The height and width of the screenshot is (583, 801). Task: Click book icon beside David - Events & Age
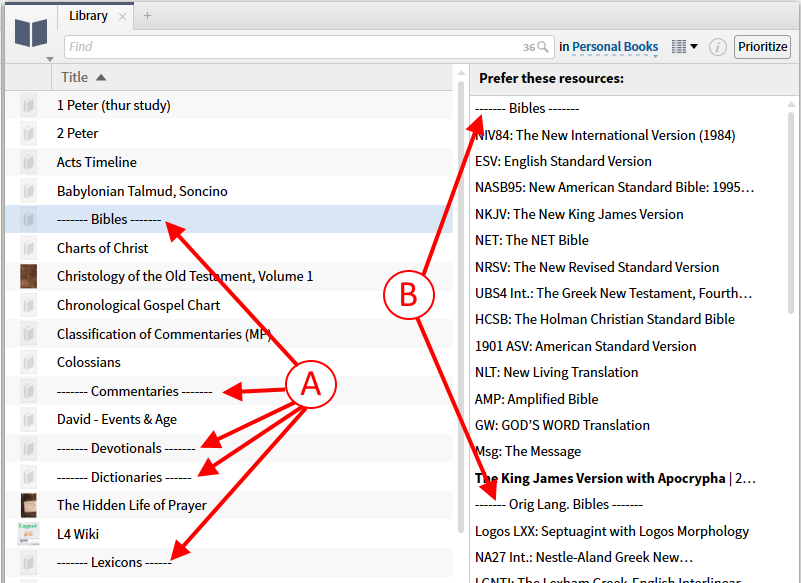point(29,419)
